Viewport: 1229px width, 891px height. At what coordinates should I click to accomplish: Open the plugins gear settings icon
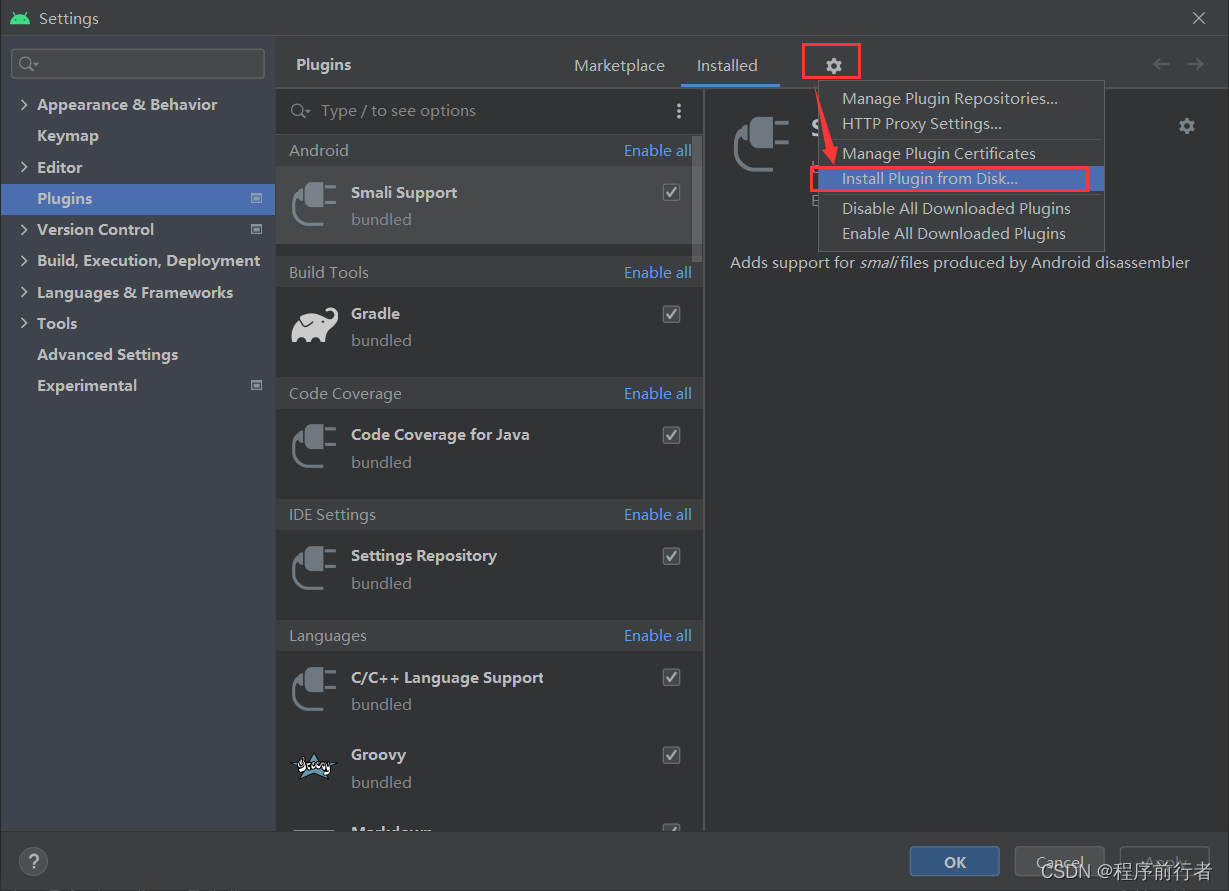[833, 66]
